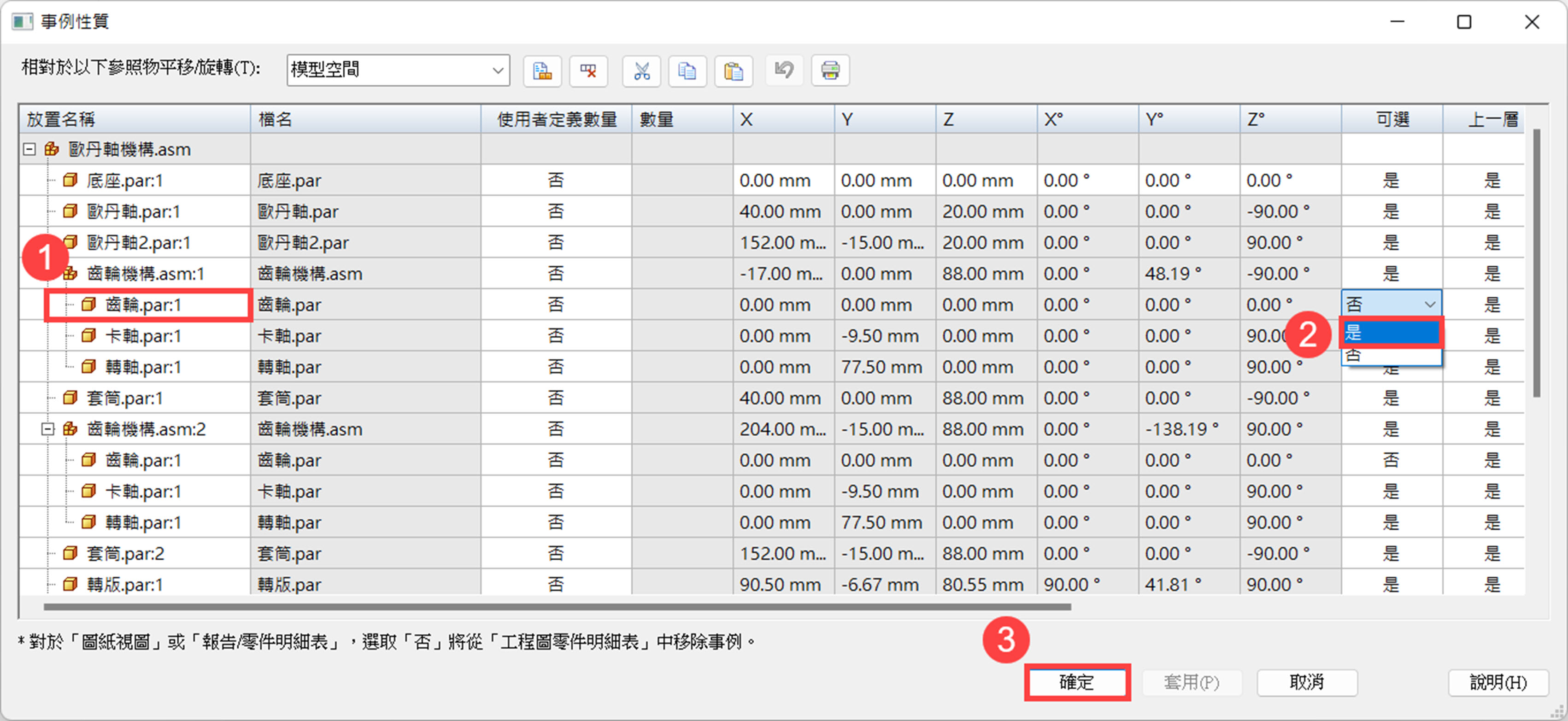
Task: Choose 是 in the 可選 dropdown list
Action: [x=1392, y=333]
